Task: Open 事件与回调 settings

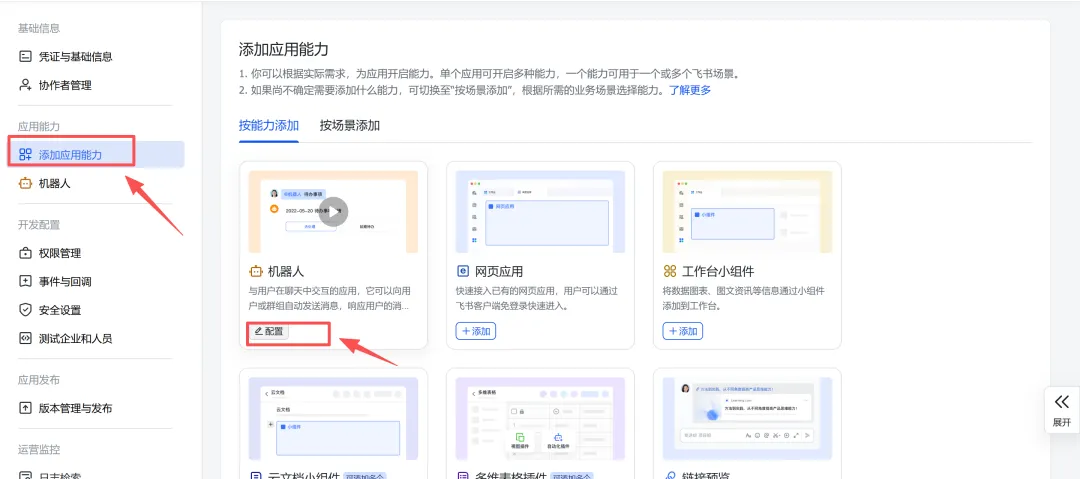Action: (55, 281)
